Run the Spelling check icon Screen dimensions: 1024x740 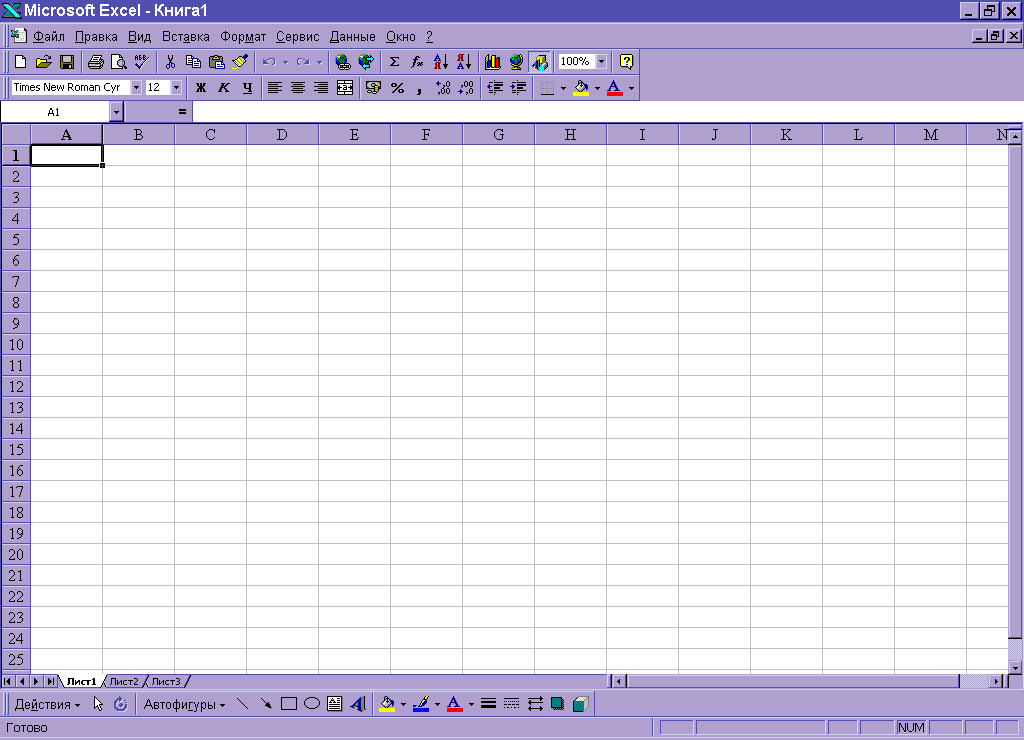point(141,62)
